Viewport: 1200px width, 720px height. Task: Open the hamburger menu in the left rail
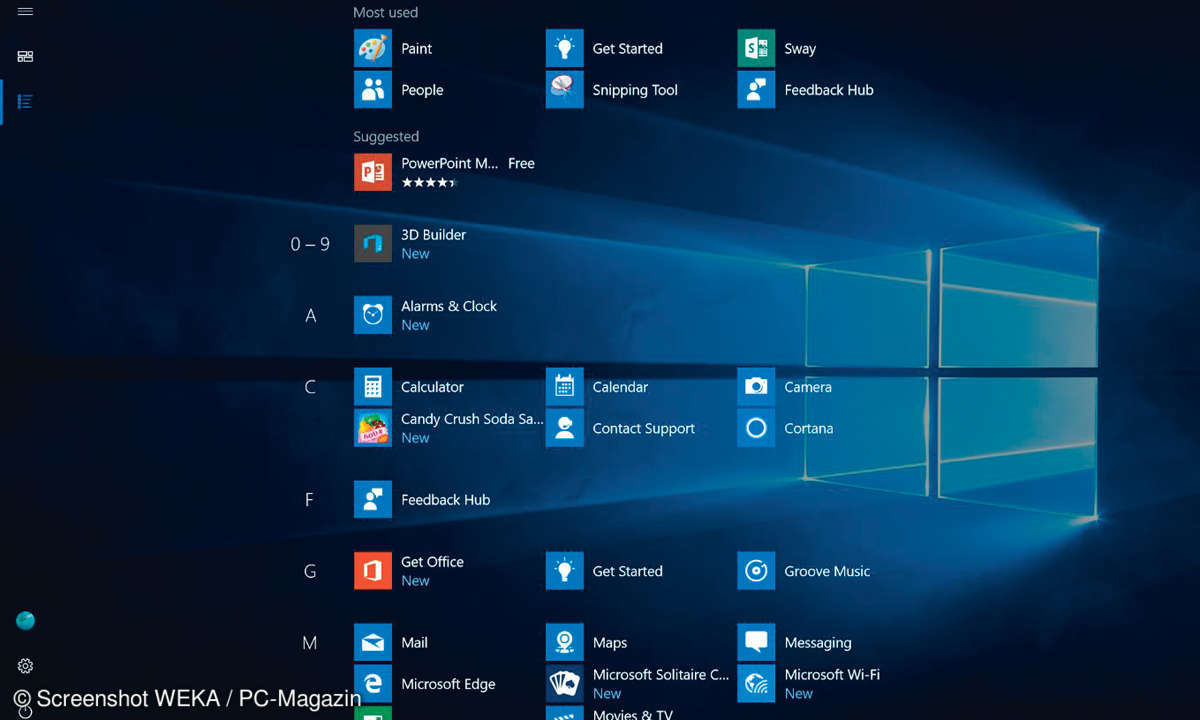(25, 12)
